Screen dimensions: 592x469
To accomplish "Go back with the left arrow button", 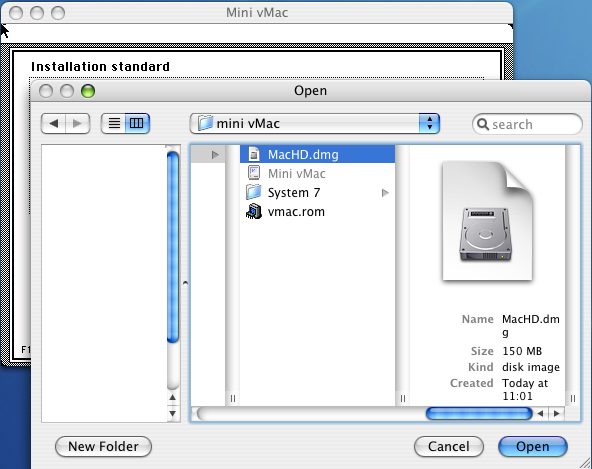I will coord(54,123).
